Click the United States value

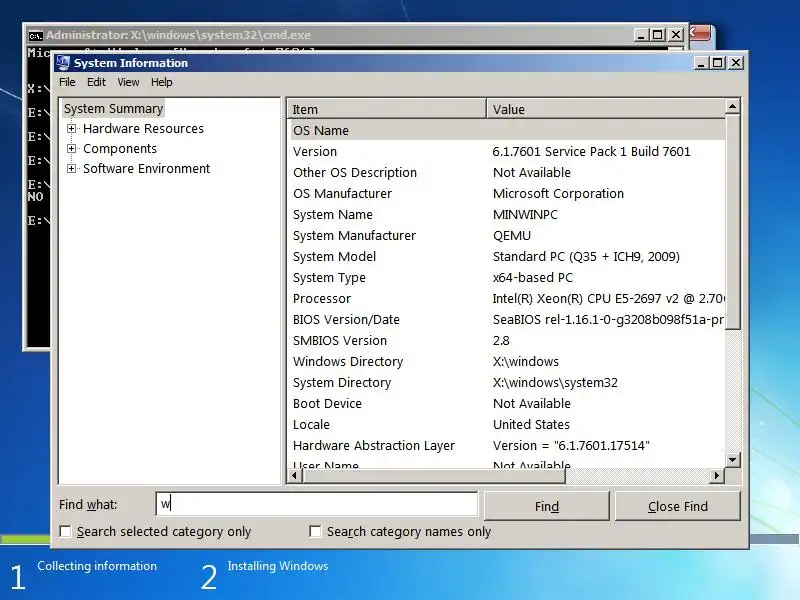click(x=531, y=424)
